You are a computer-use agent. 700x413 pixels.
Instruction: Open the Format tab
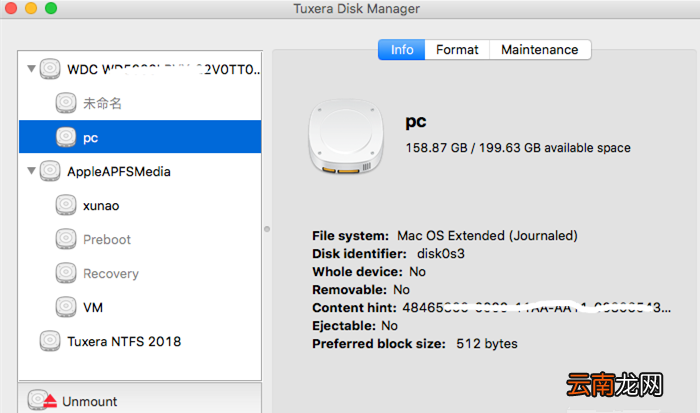(457, 50)
